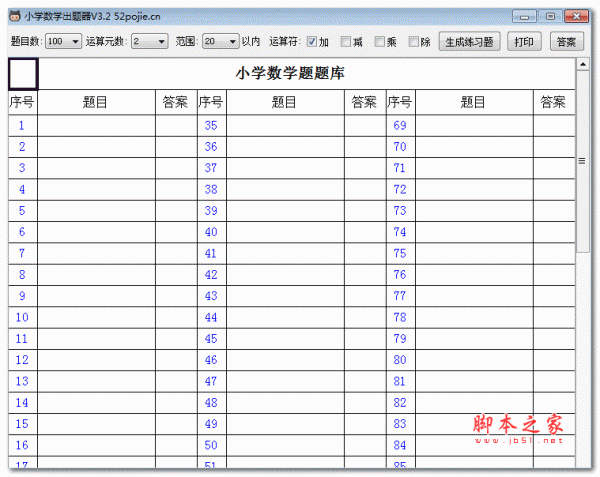Select sequence number 74 cell
The width and height of the screenshot is (600, 477).
[x=401, y=232]
